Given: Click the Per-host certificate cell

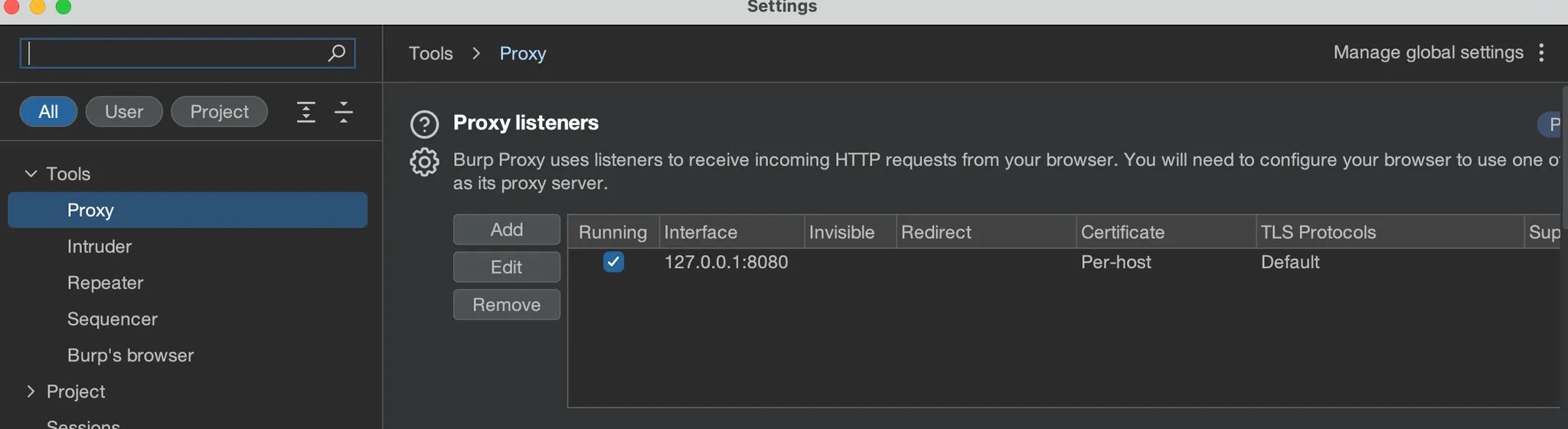Looking at the screenshot, I should 1116,262.
